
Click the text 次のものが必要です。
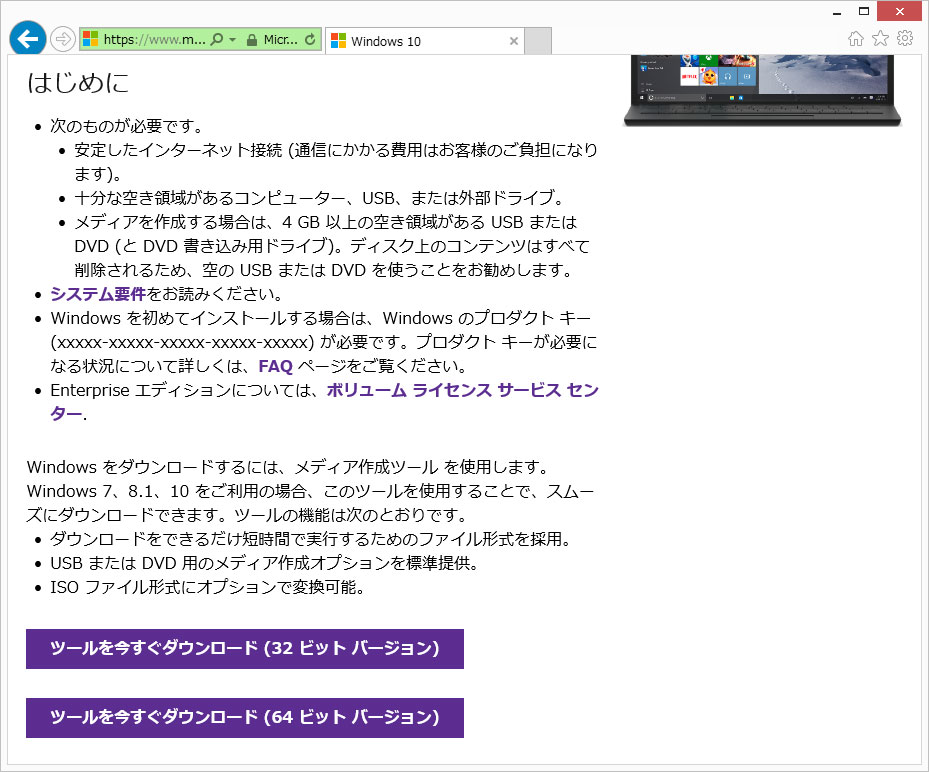127,126
